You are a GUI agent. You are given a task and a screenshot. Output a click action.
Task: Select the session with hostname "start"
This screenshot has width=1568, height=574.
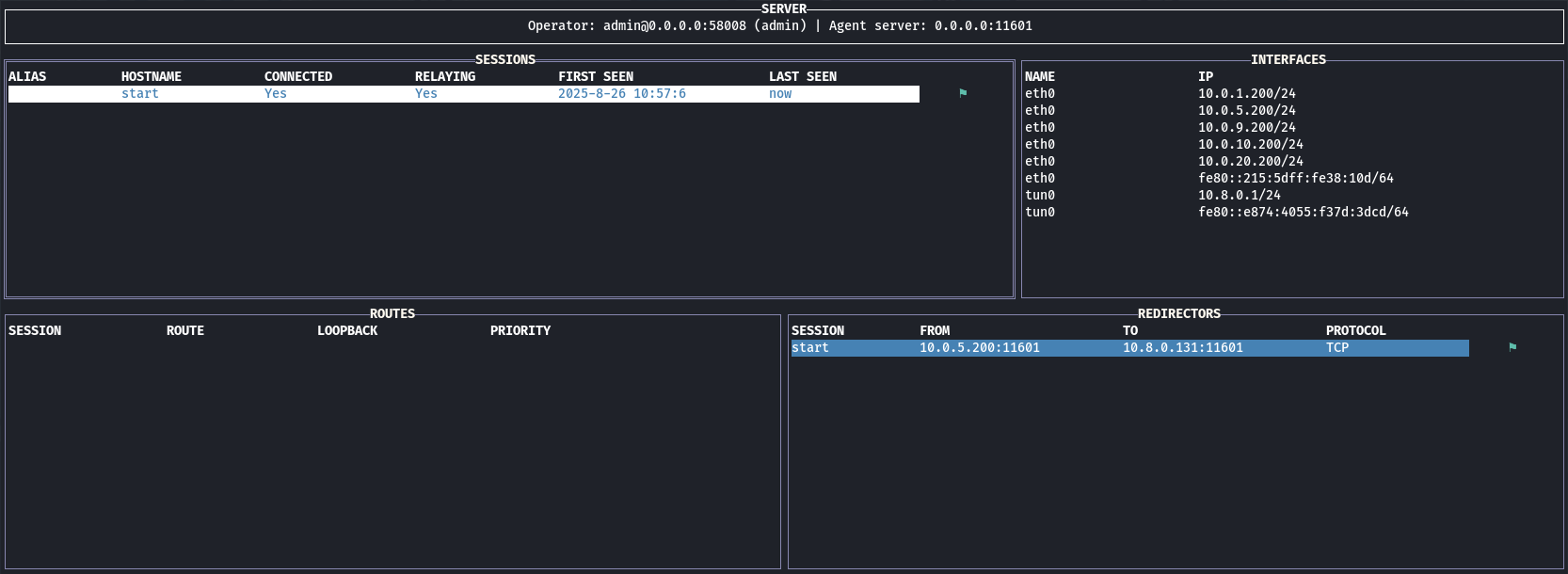[464, 94]
